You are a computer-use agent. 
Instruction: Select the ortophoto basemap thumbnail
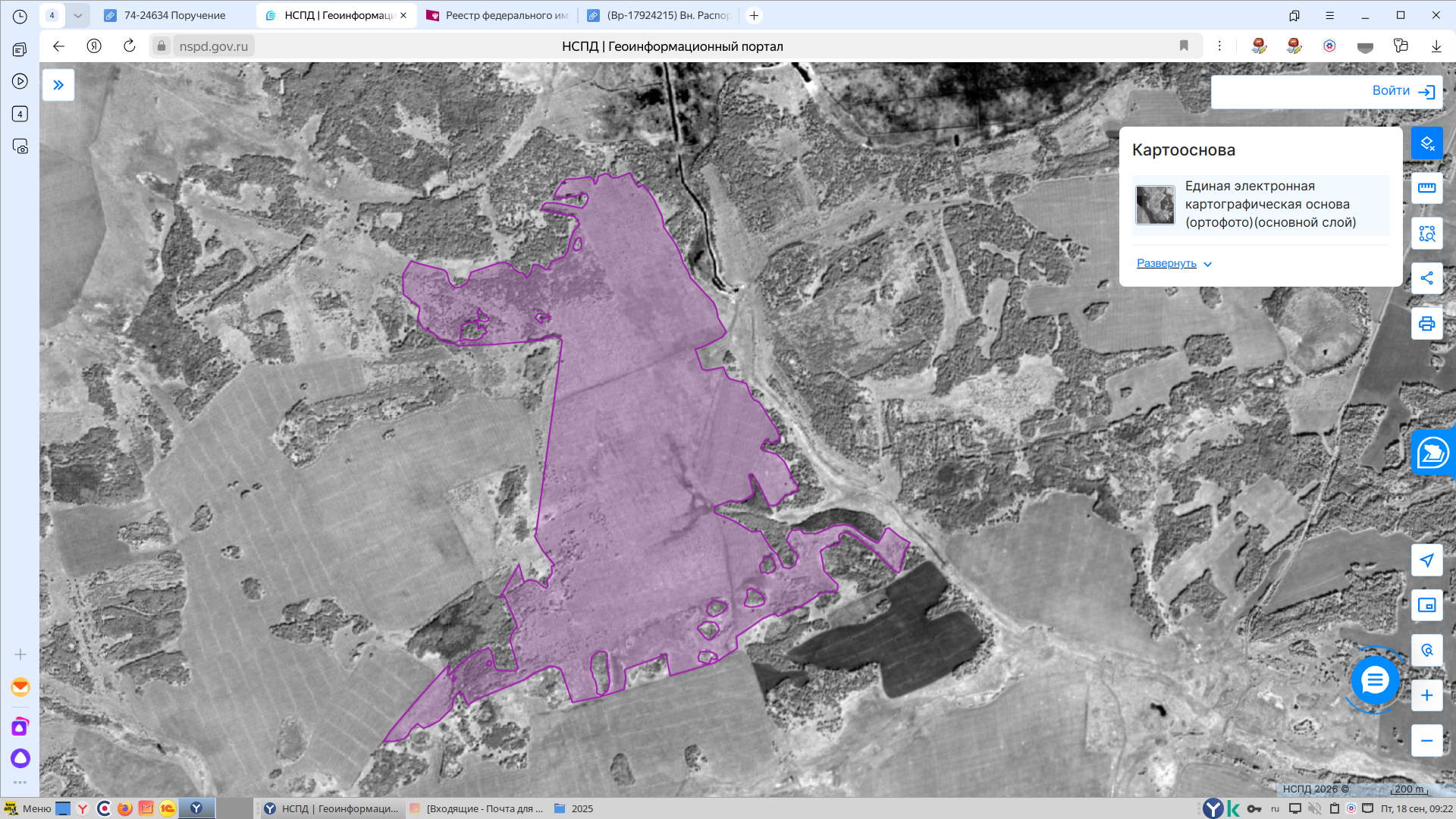point(1155,205)
